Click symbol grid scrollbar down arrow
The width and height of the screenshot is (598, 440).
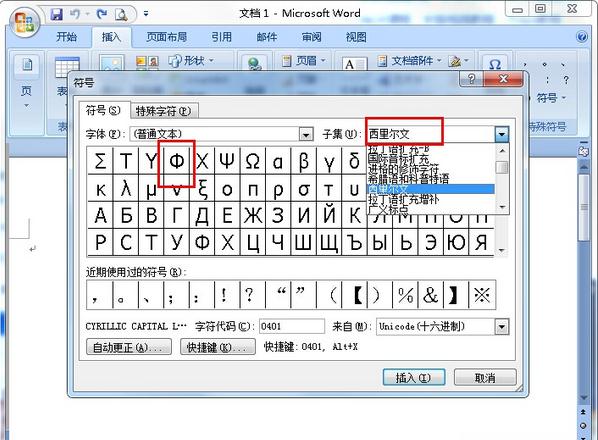click(x=502, y=251)
